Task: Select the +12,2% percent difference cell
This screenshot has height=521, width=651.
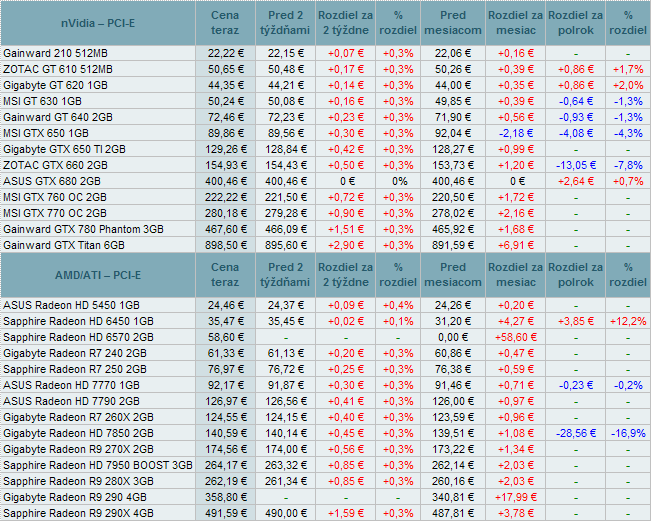Action: [x=627, y=321]
